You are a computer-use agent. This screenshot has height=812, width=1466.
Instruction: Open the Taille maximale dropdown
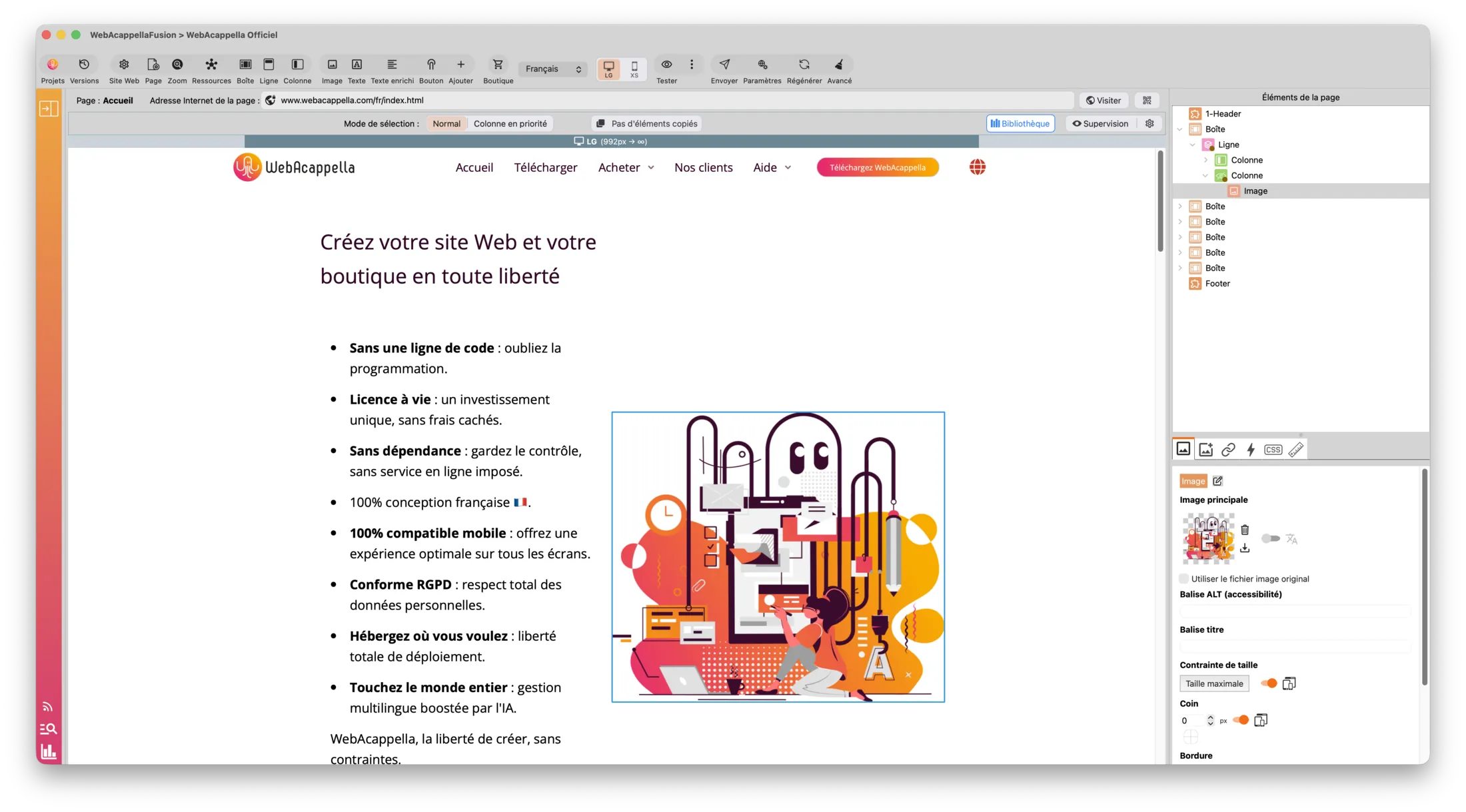pyautogui.click(x=1214, y=683)
